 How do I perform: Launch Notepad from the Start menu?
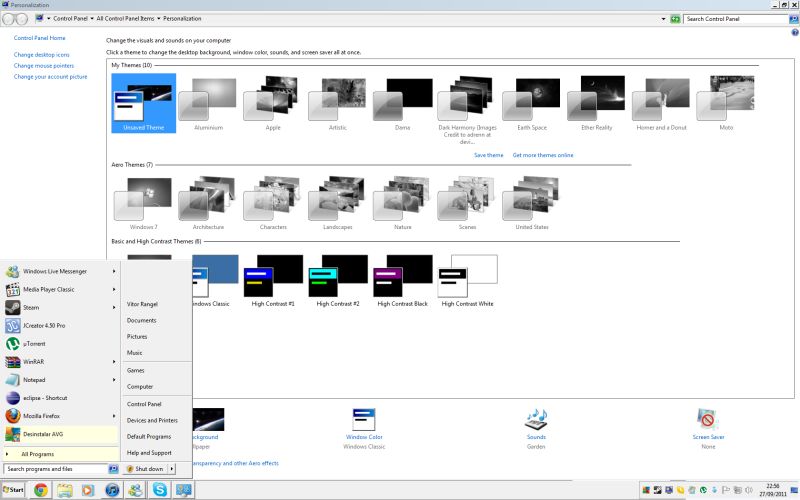point(60,380)
